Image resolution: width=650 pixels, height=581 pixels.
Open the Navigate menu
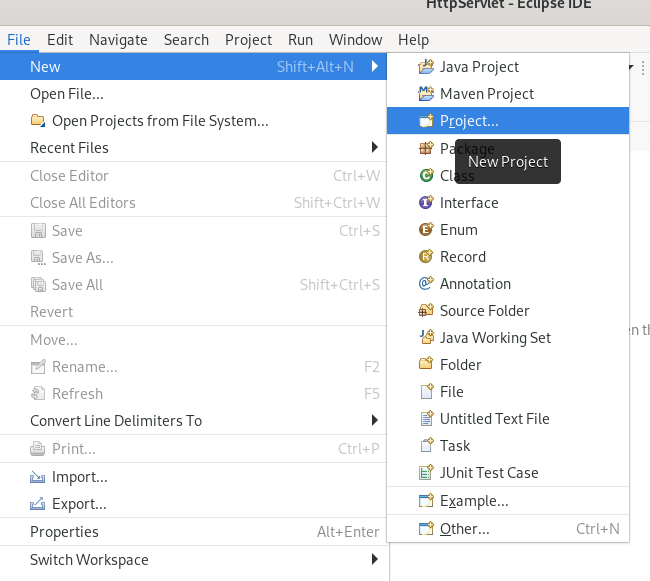point(118,40)
